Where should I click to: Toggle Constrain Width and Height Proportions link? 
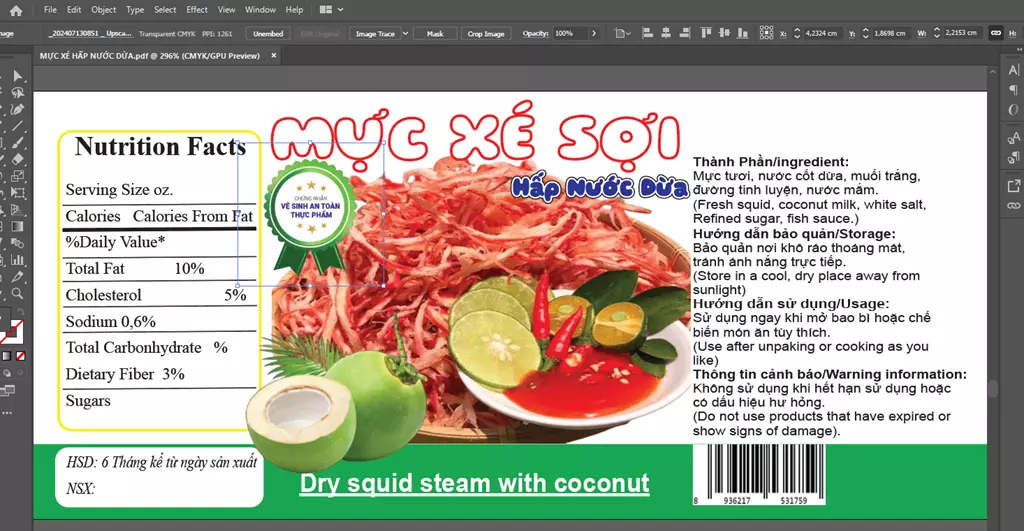996,33
